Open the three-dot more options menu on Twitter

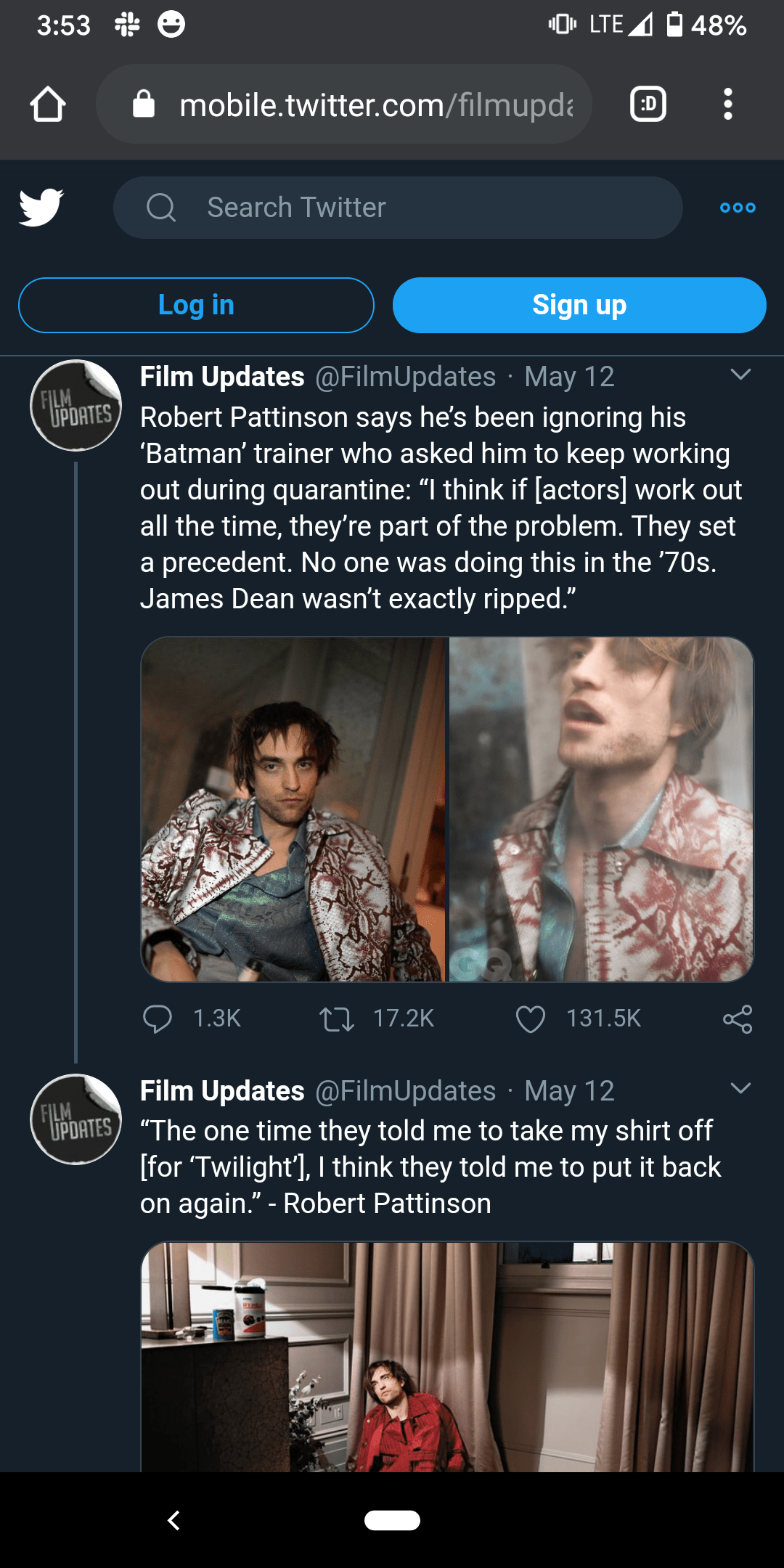(738, 208)
